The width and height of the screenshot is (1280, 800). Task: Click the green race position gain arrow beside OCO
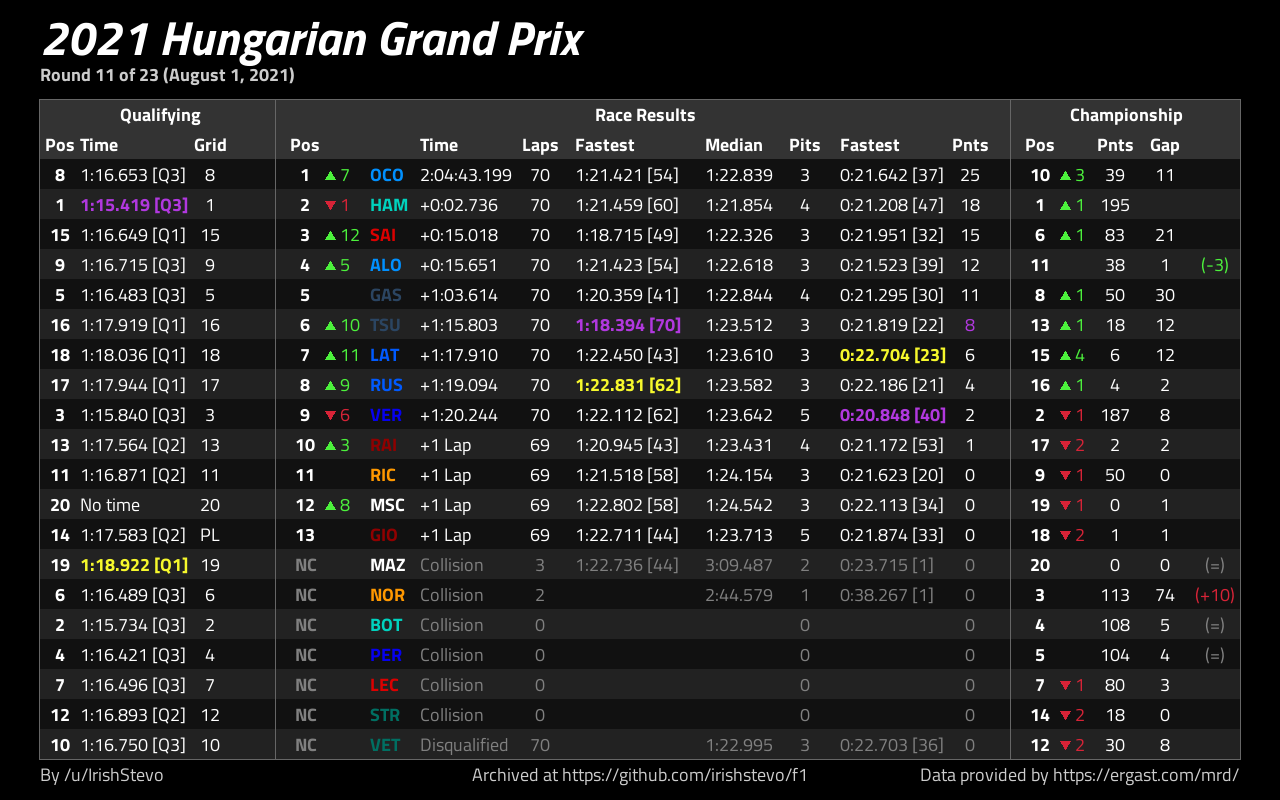(330, 176)
